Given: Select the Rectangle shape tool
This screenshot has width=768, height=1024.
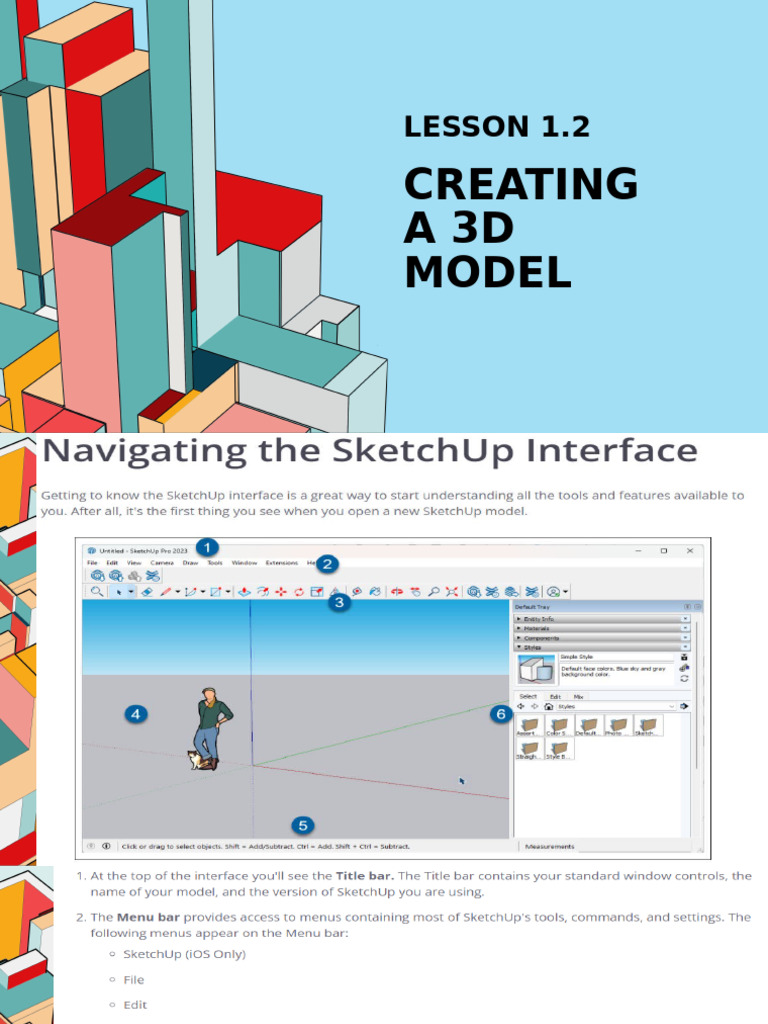Looking at the screenshot, I should pyautogui.click(x=216, y=592).
